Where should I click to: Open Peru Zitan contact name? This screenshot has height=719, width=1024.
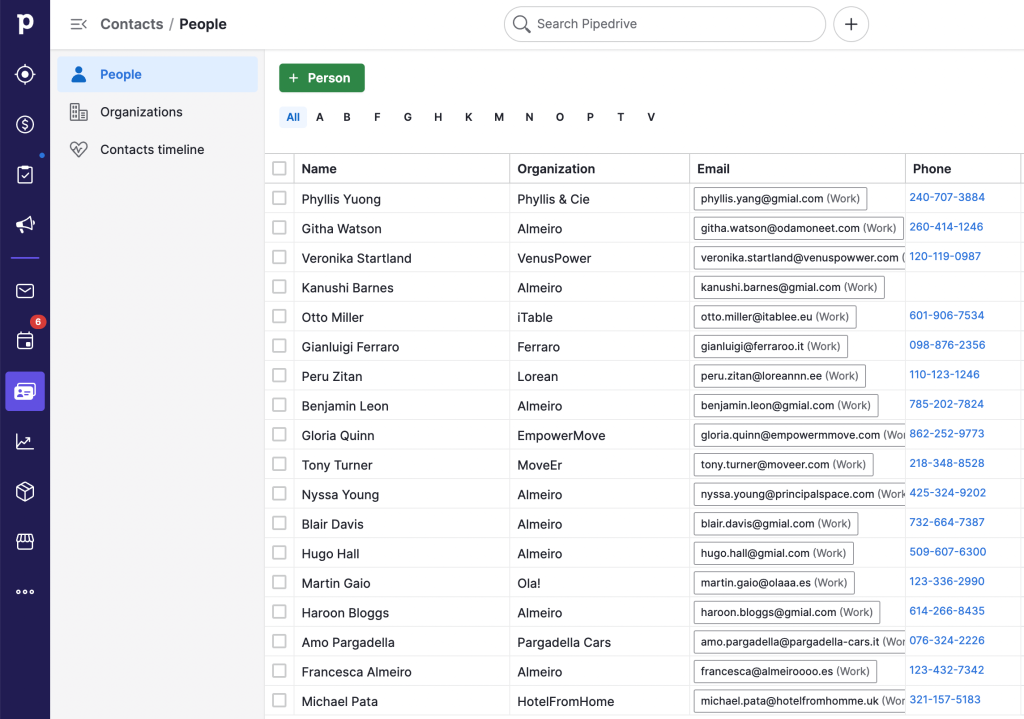click(x=332, y=377)
